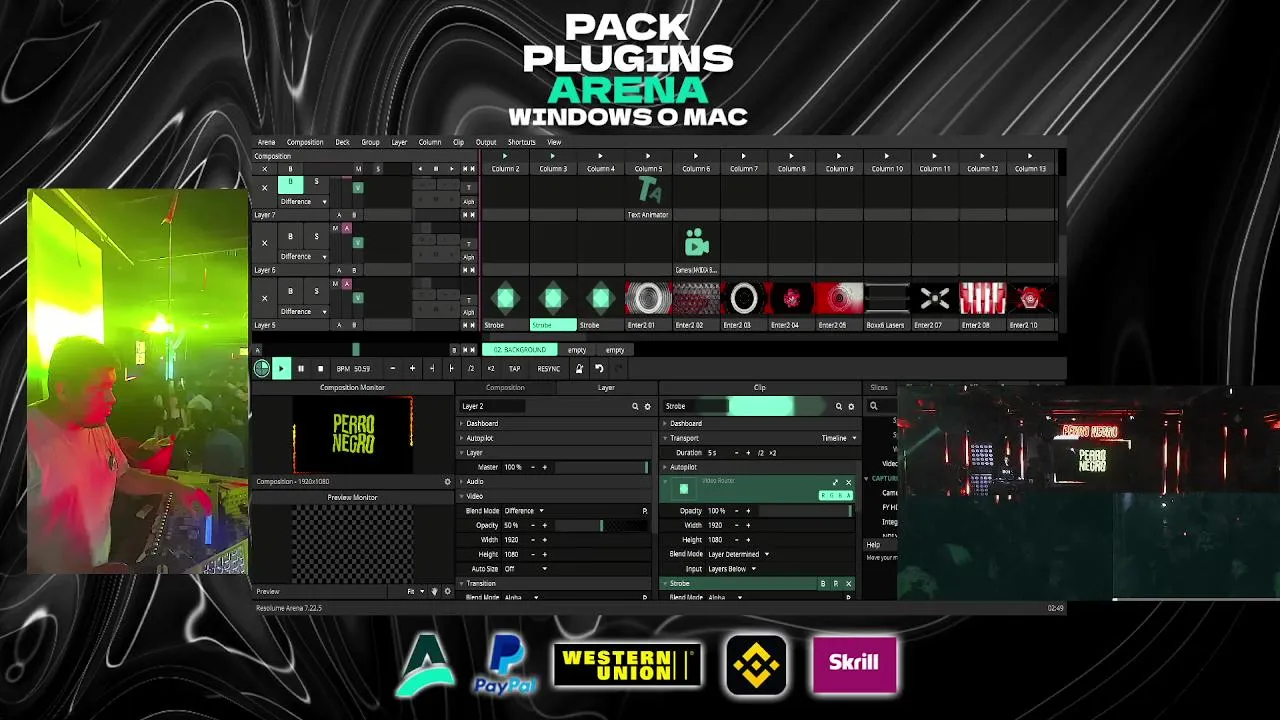
Task: Toggle the metronome icon next to RESYNC
Action: click(579, 369)
